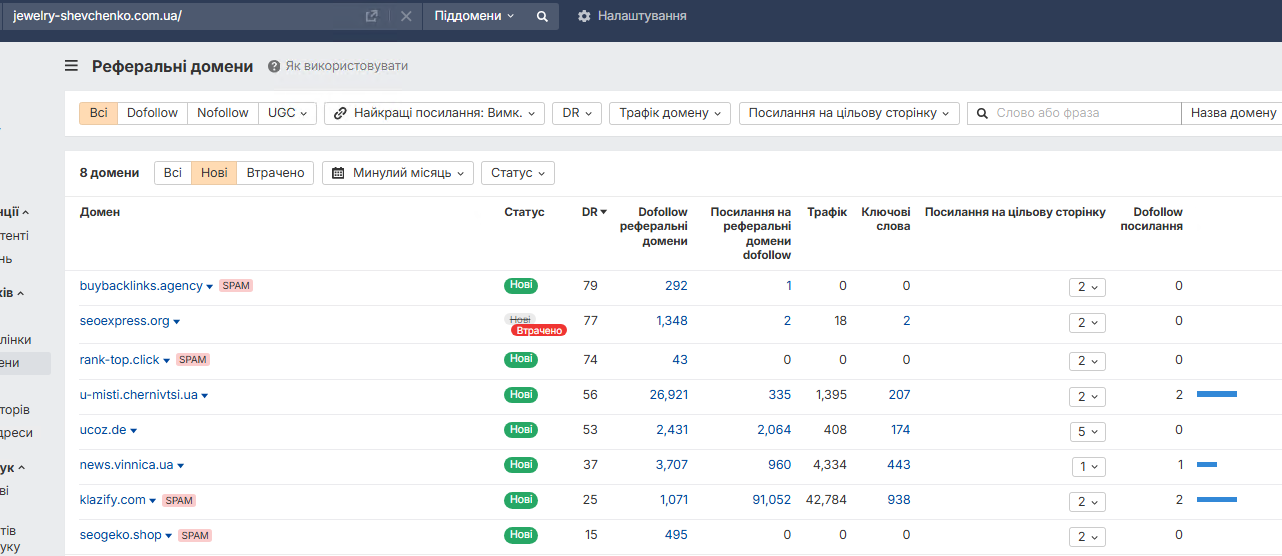1282x556 pixels.
Task: Open the u-misti.chernivtsi.ua domain link
Action: click(x=138, y=395)
